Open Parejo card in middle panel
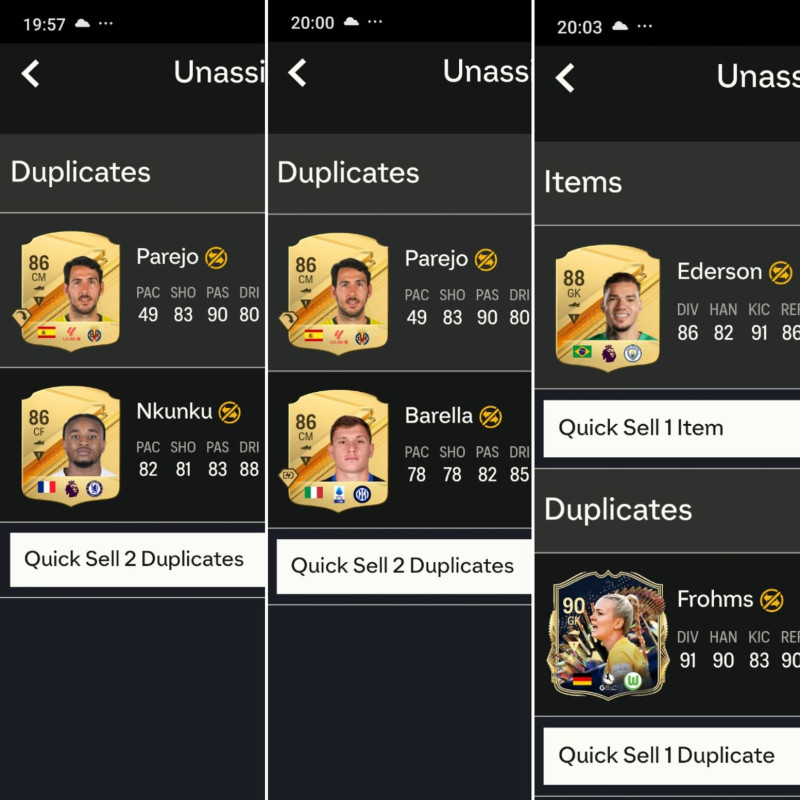This screenshot has height=800, width=800. click(x=337, y=293)
